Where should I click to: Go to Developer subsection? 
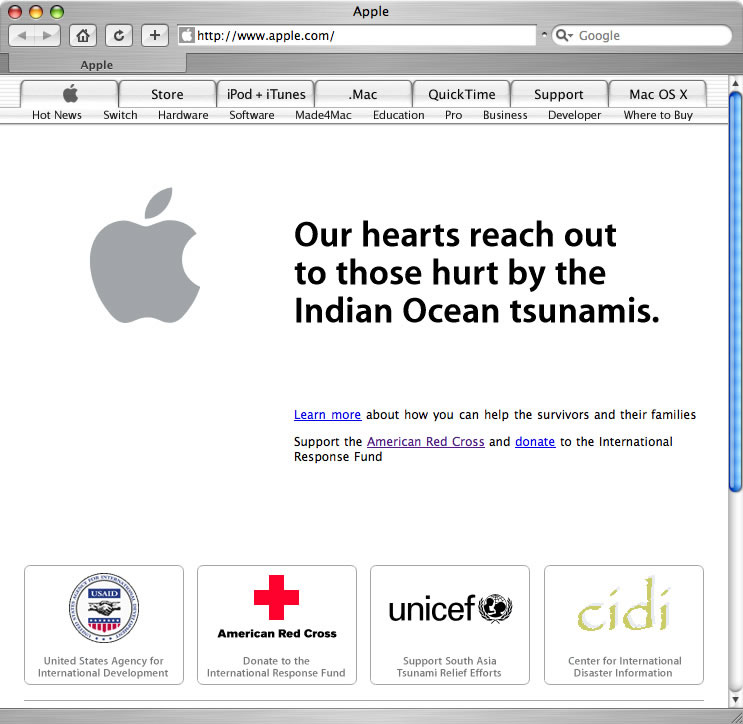pyautogui.click(x=574, y=115)
